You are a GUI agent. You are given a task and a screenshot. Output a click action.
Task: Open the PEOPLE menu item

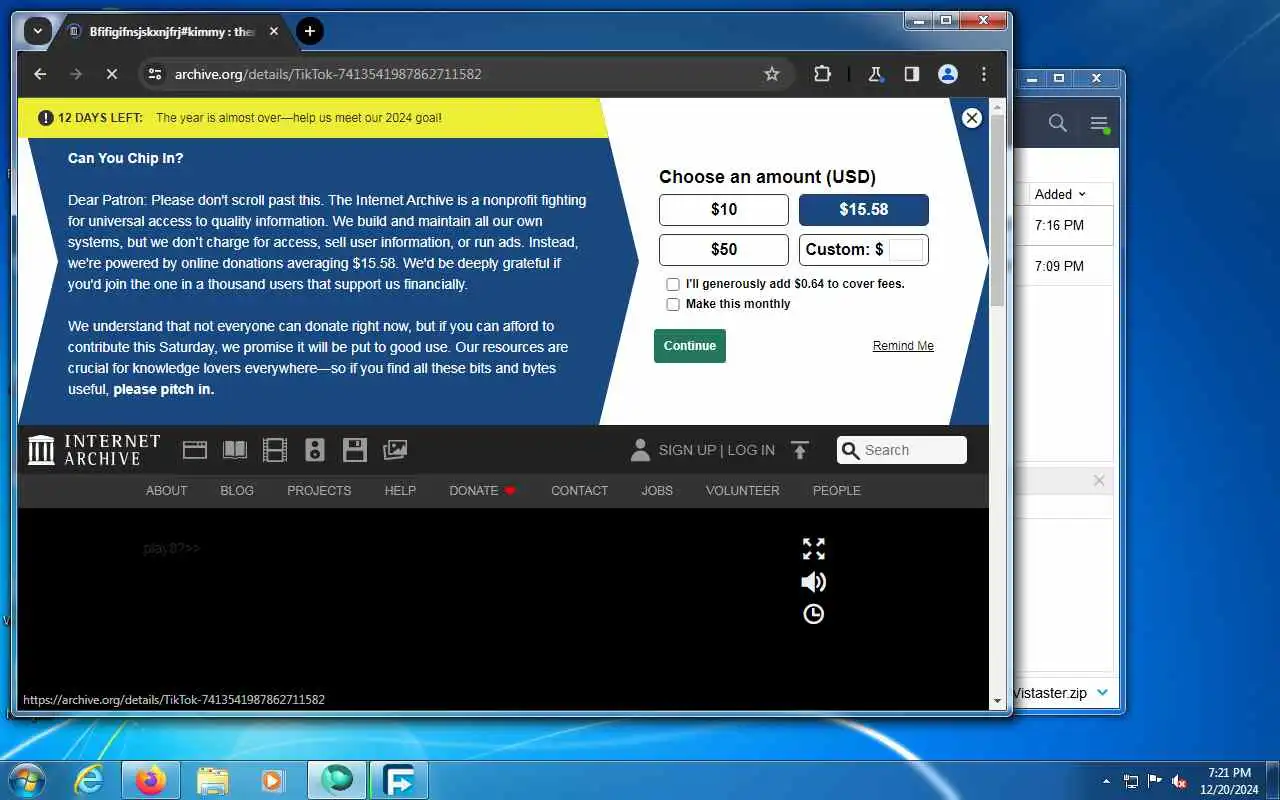[x=836, y=491]
